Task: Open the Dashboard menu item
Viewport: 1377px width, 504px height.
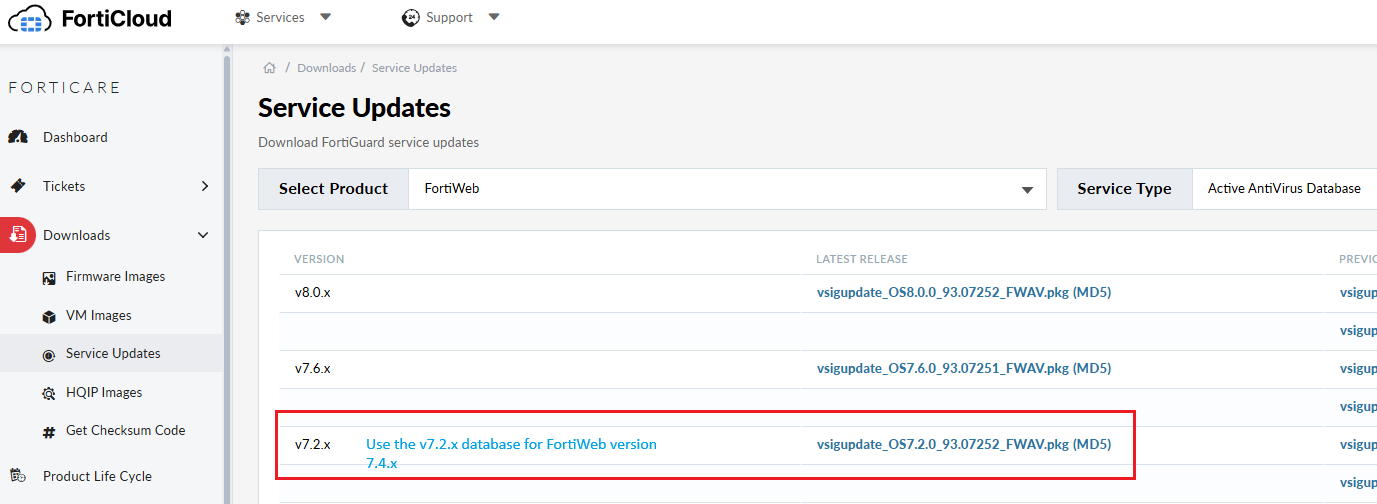Action: 75,137
